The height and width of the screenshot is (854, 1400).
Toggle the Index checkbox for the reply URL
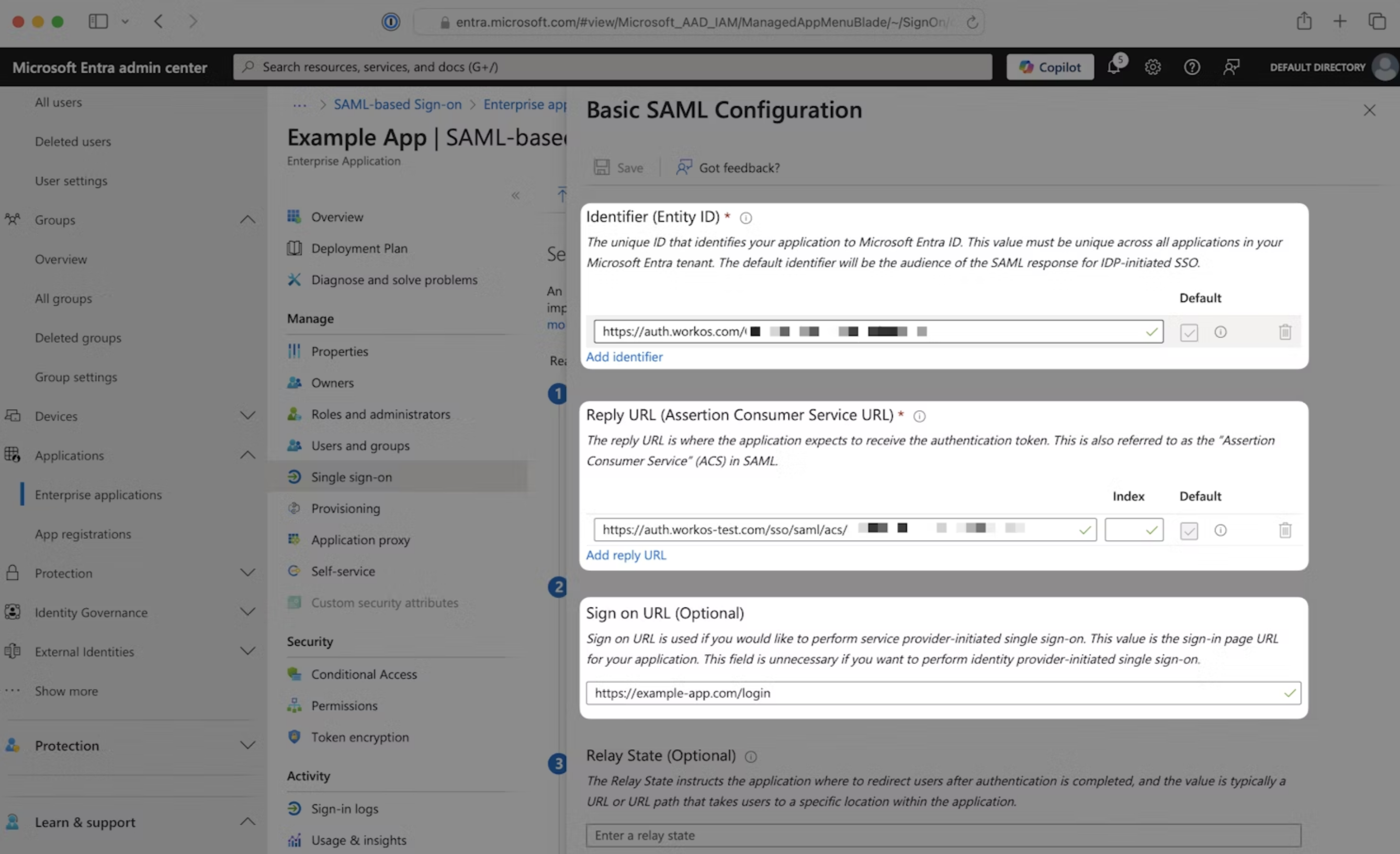pos(1134,530)
